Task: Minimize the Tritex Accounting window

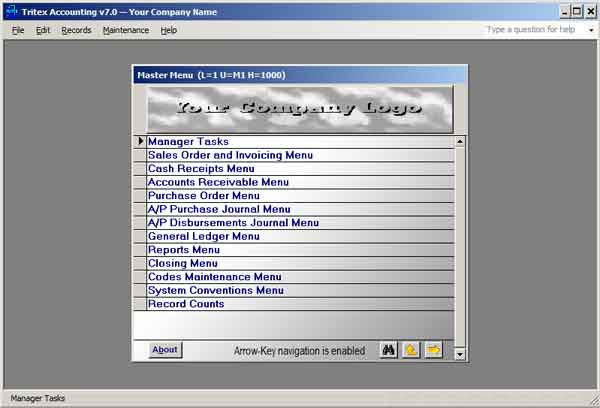Action: 565,11
